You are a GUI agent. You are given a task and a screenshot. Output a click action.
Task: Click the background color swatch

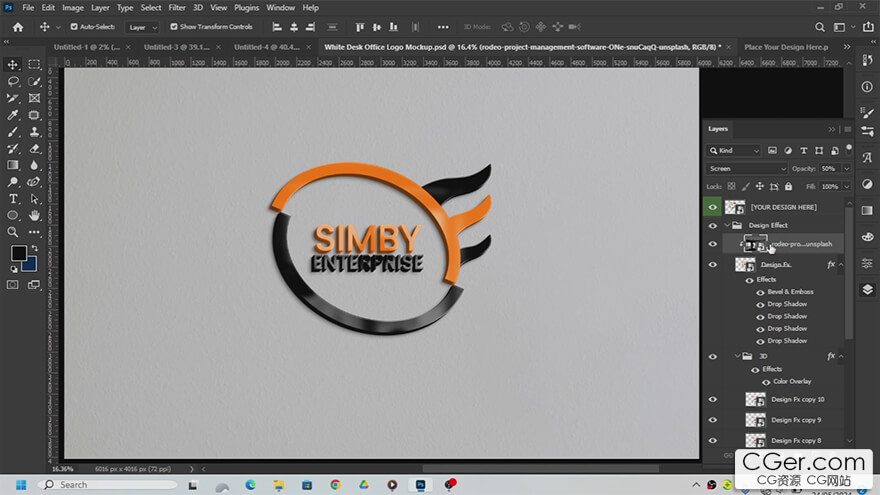coord(30,265)
